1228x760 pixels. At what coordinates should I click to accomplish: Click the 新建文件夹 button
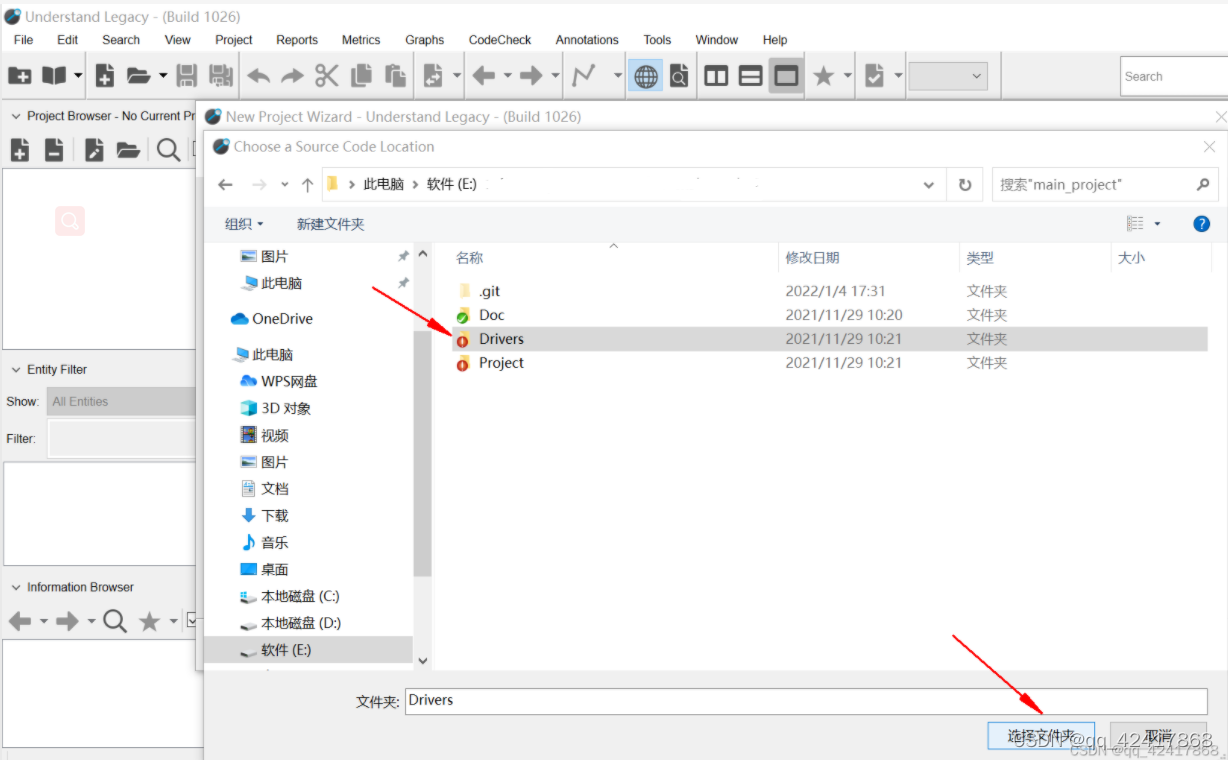[331, 224]
